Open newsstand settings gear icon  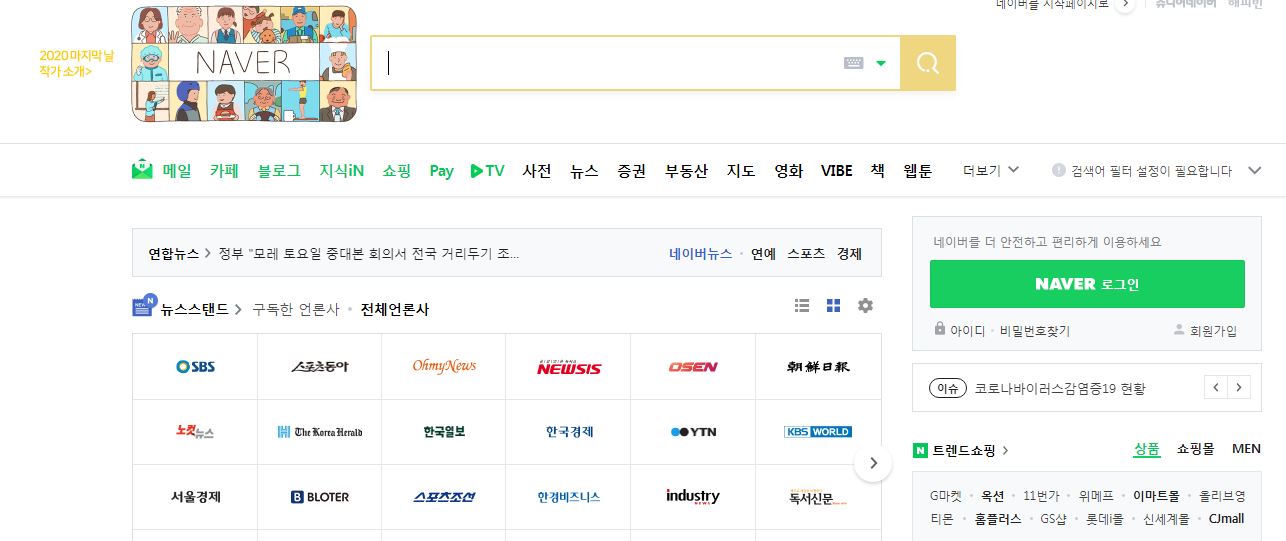click(x=865, y=305)
